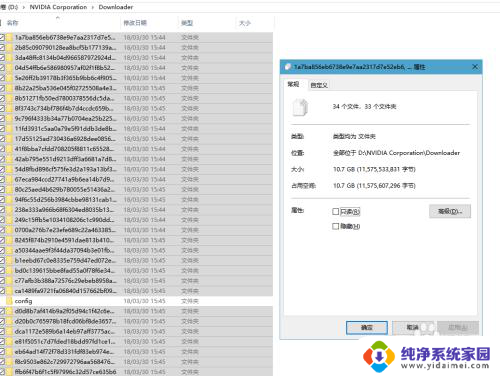Click folder icon of 41f8bba7cfdd708205
The width and height of the screenshot is (500, 376).
click(9, 149)
